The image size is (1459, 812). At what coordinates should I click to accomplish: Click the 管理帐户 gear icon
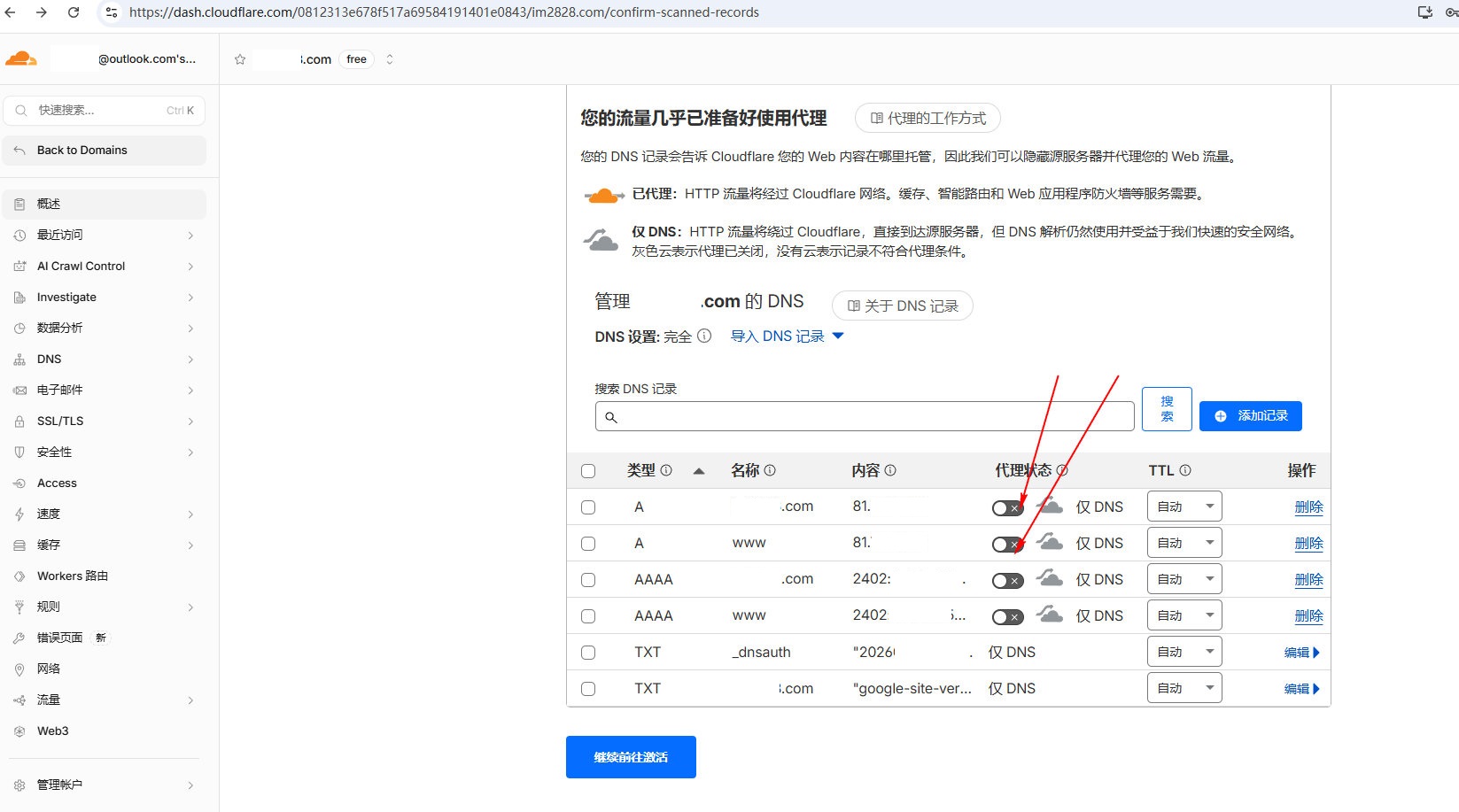pyautogui.click(x=19, y=785)
